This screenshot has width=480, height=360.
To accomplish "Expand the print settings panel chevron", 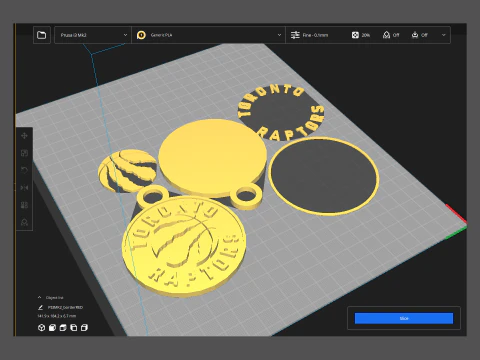I will pos(443,35).
